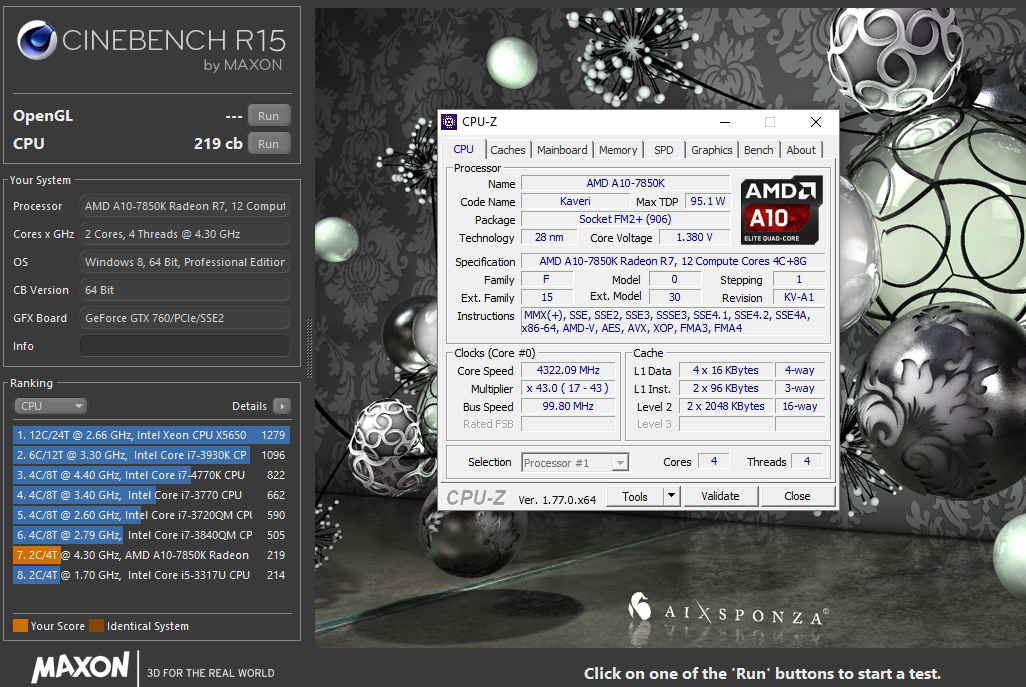
Task: Click the CB Version 64 Bit field
Action: click(x=185, y=290)
